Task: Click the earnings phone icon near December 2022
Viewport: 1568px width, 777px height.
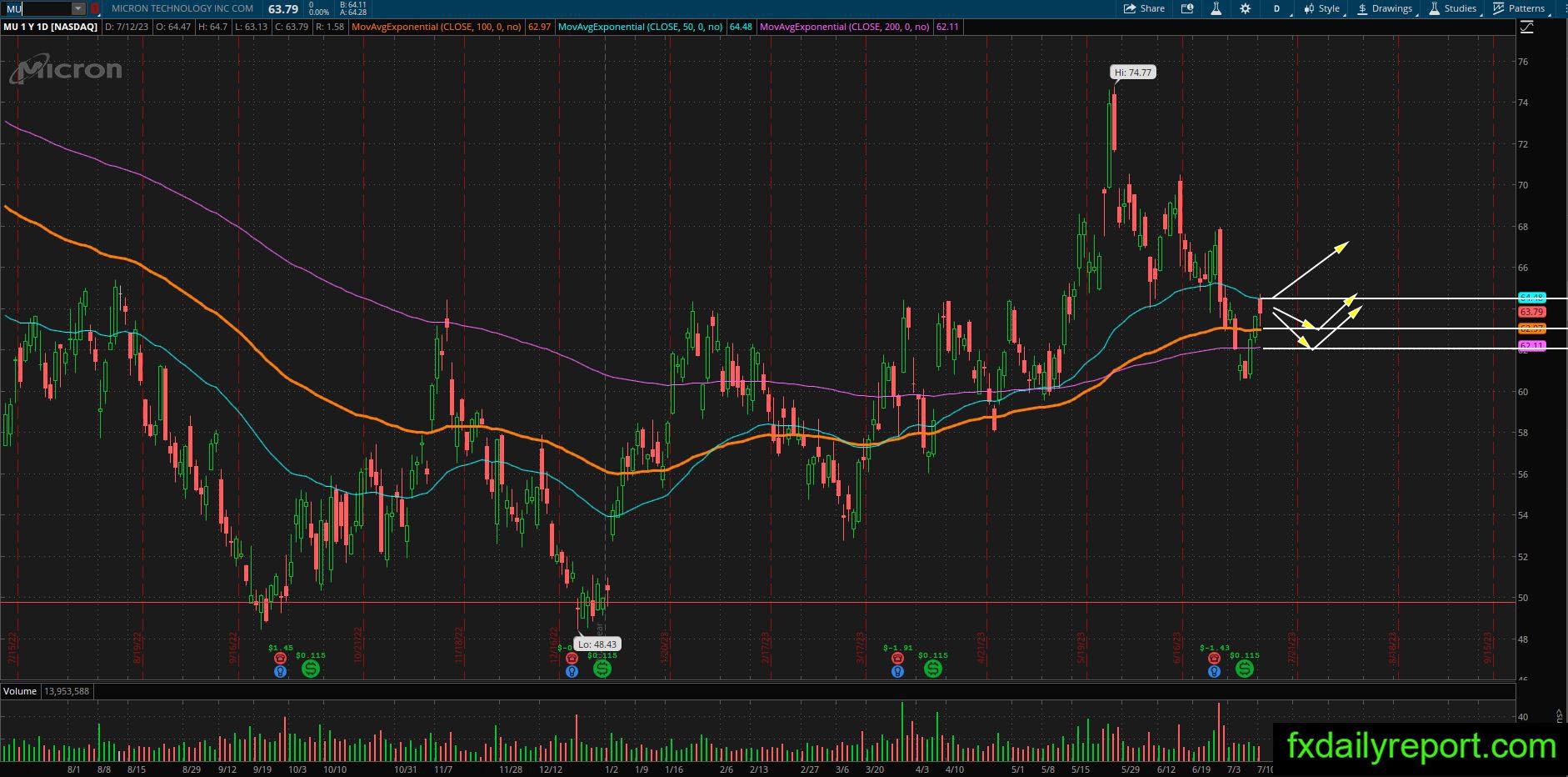Action: click(572, 658)
